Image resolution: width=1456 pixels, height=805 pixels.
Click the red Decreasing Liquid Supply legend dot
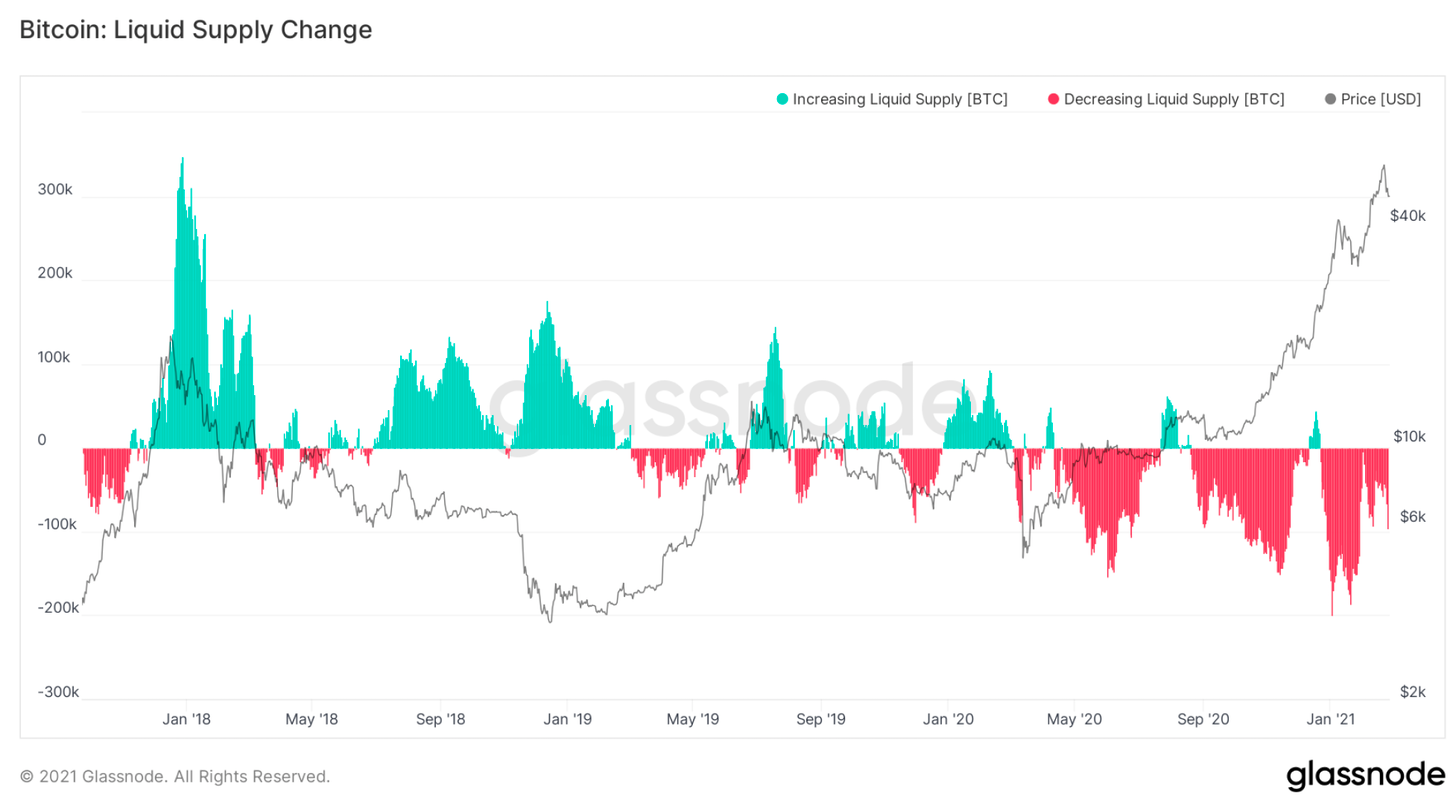pos(1053,99)
